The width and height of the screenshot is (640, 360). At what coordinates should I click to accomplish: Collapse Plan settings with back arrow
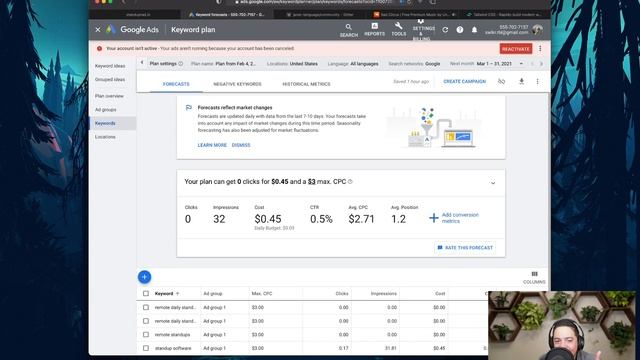point(142,63)
